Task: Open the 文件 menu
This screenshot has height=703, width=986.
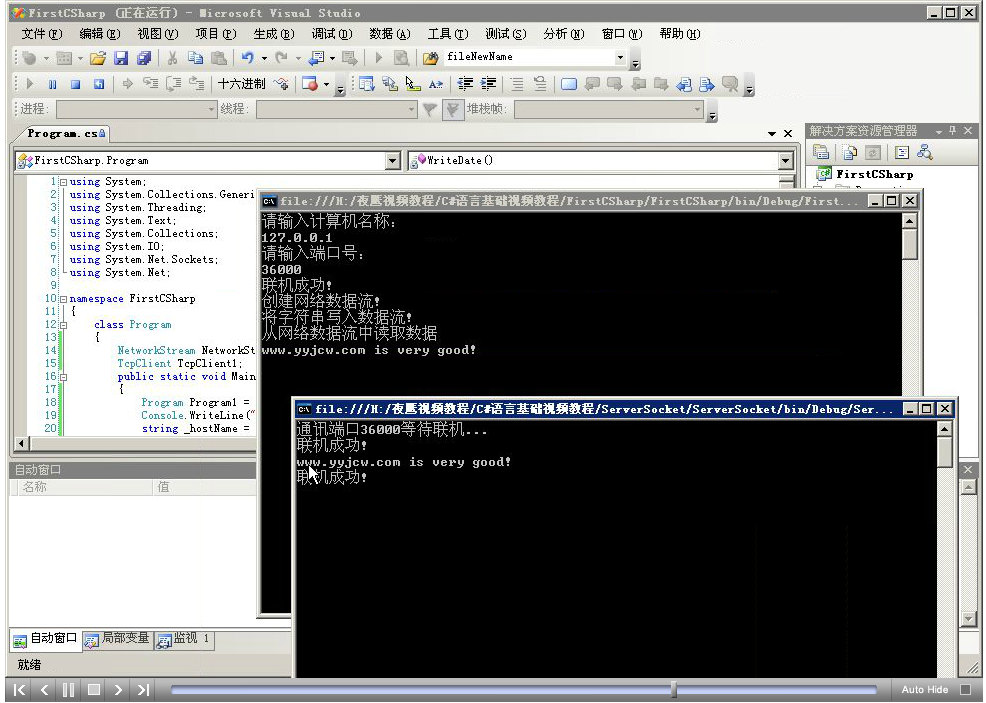Action: (42, 34)
